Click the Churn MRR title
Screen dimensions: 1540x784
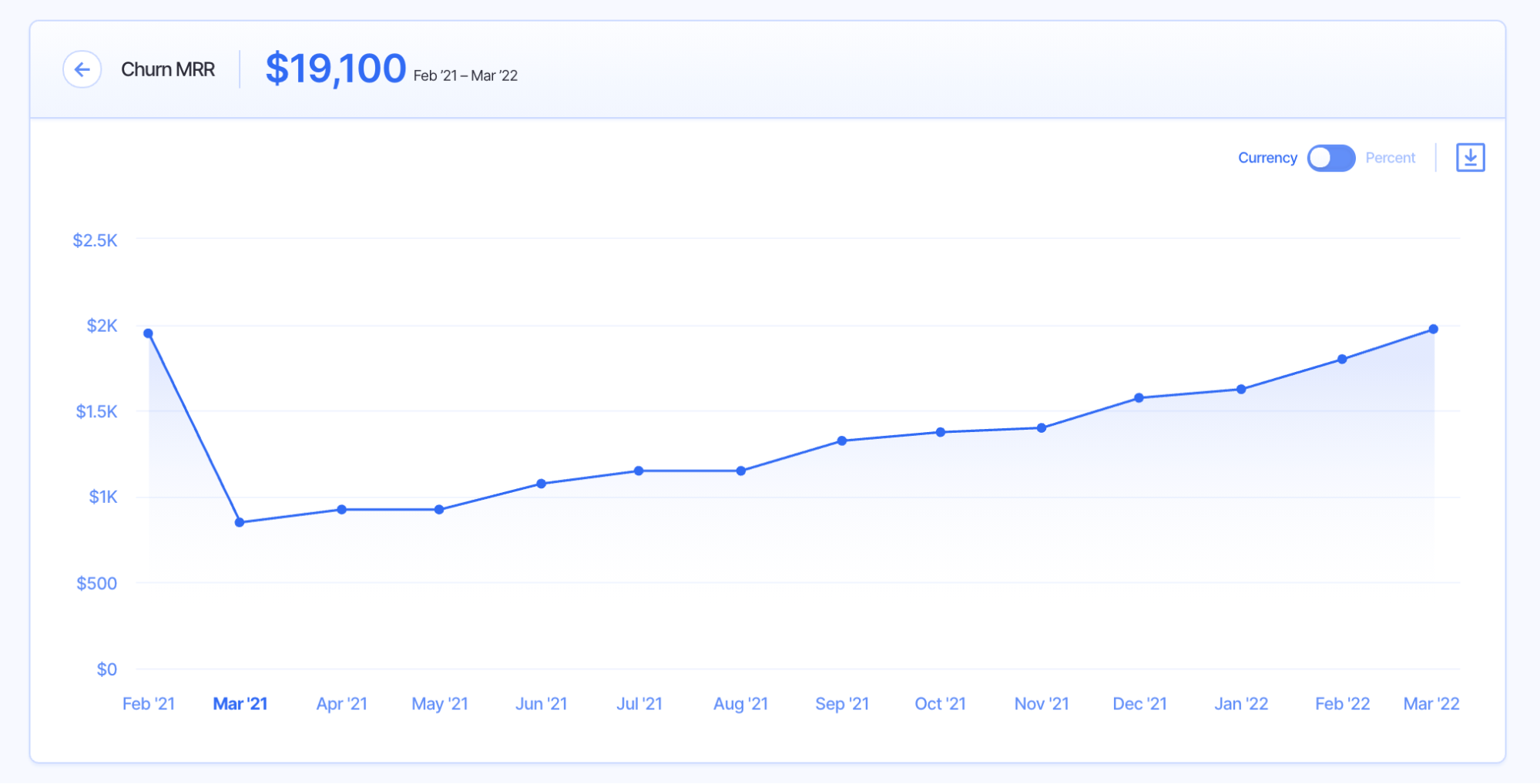[168, 70]
